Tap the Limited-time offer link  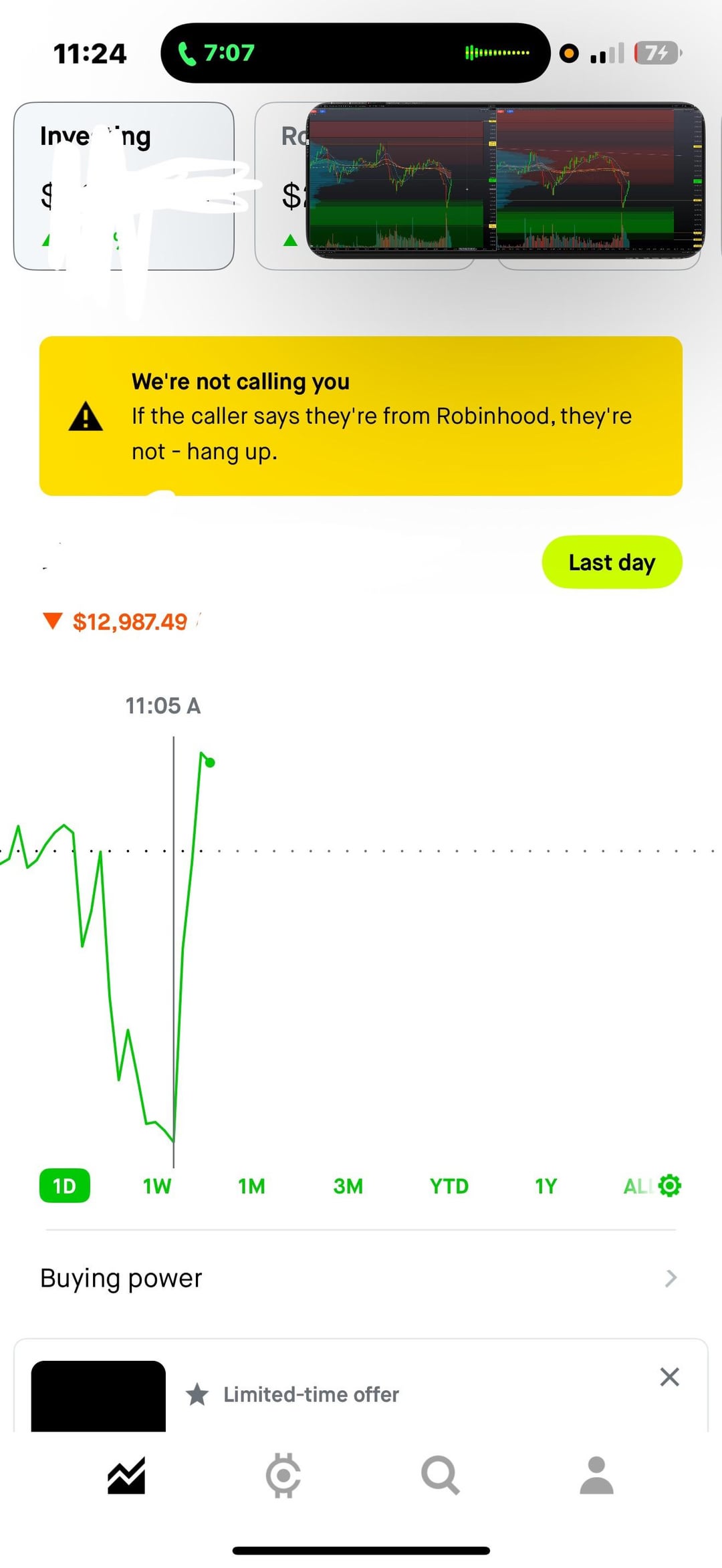pyautogui.click(x=311, y=1394)
